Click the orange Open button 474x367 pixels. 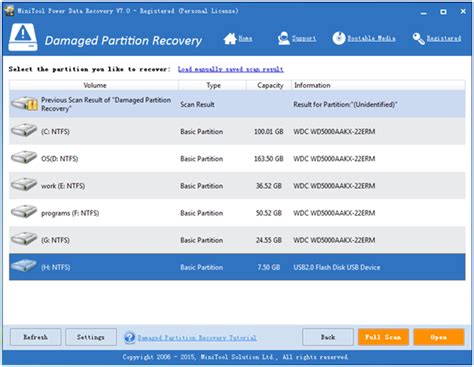439,337
